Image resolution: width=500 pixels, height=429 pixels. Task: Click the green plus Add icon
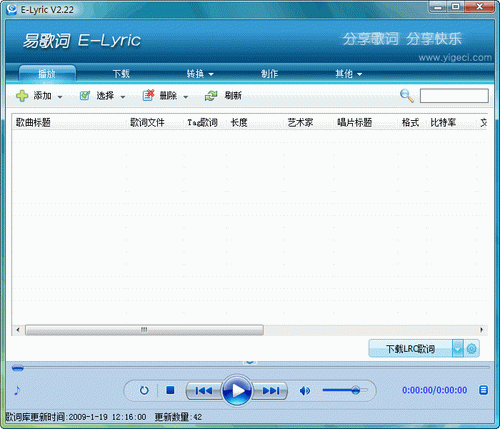pos(22,96)
